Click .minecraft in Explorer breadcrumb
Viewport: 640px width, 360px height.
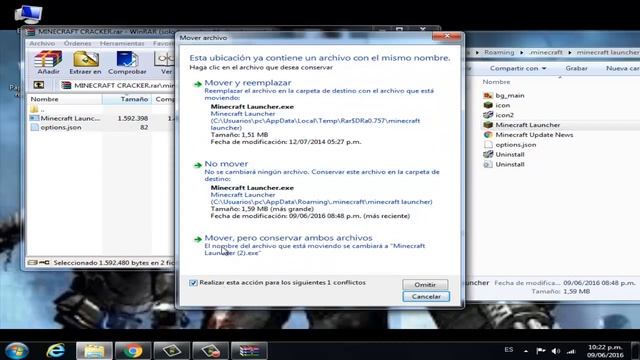pyautogui.click(x=546, y=52)
